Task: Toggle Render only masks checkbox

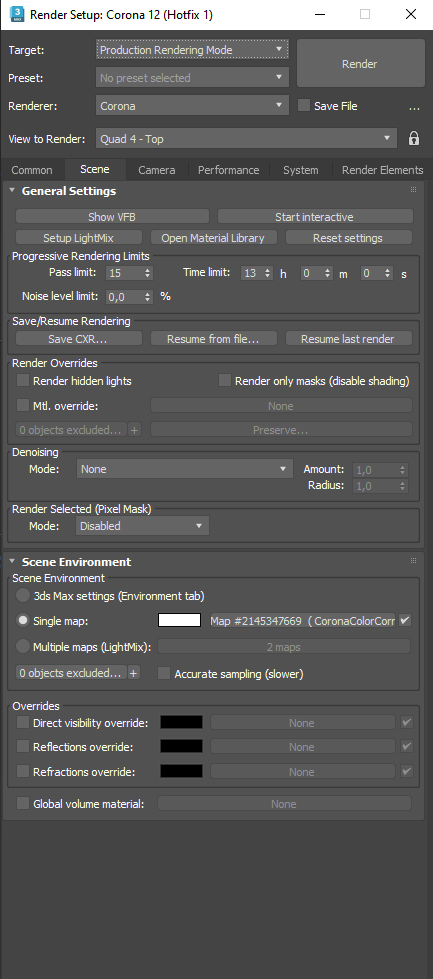Action: pyautogui.click(x=225, y=381)
